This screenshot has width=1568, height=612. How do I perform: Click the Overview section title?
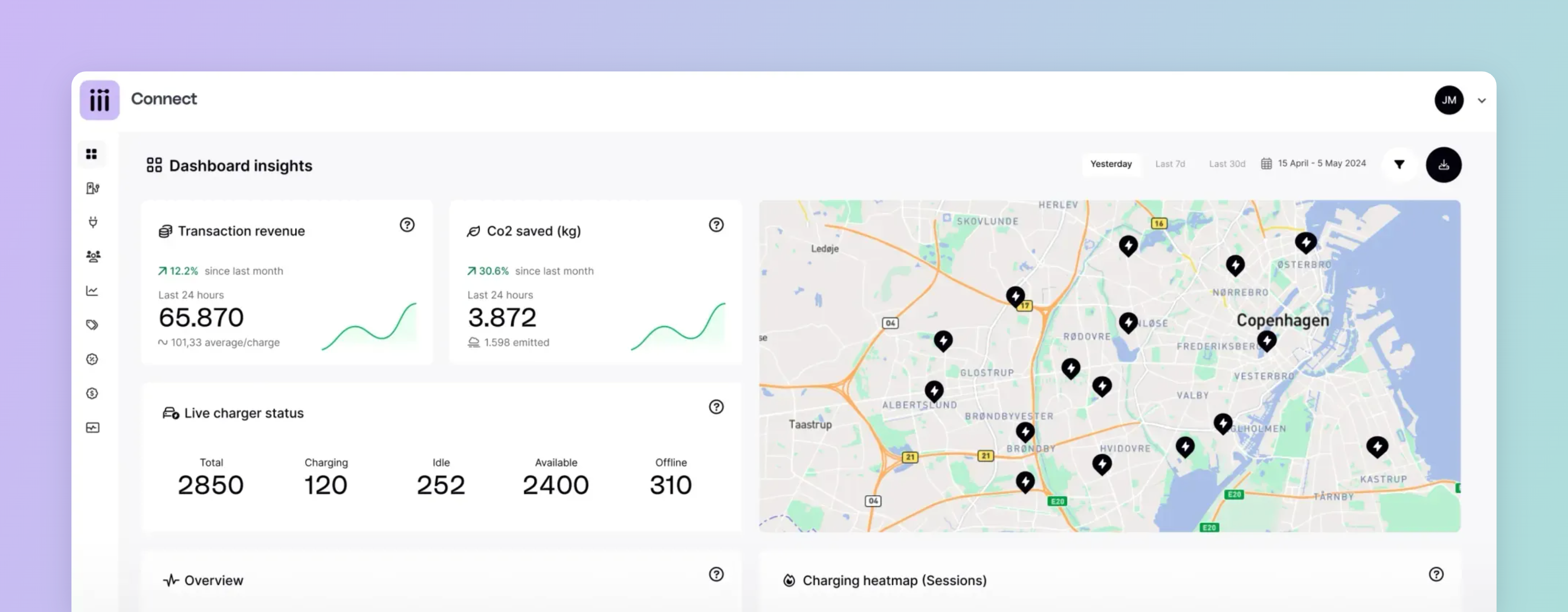point(214,580)
